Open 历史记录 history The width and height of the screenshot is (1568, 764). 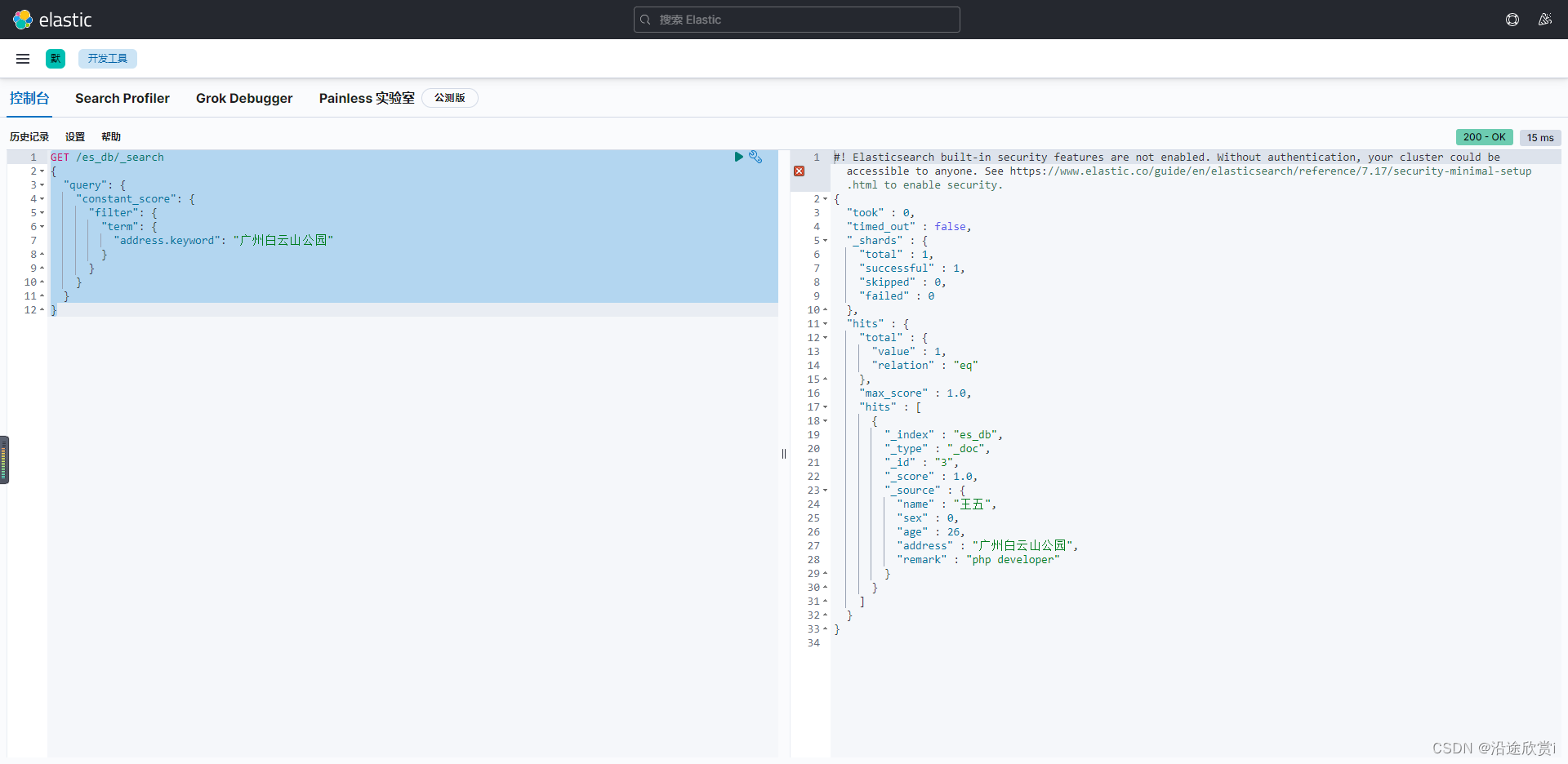(x=29, y=137)
